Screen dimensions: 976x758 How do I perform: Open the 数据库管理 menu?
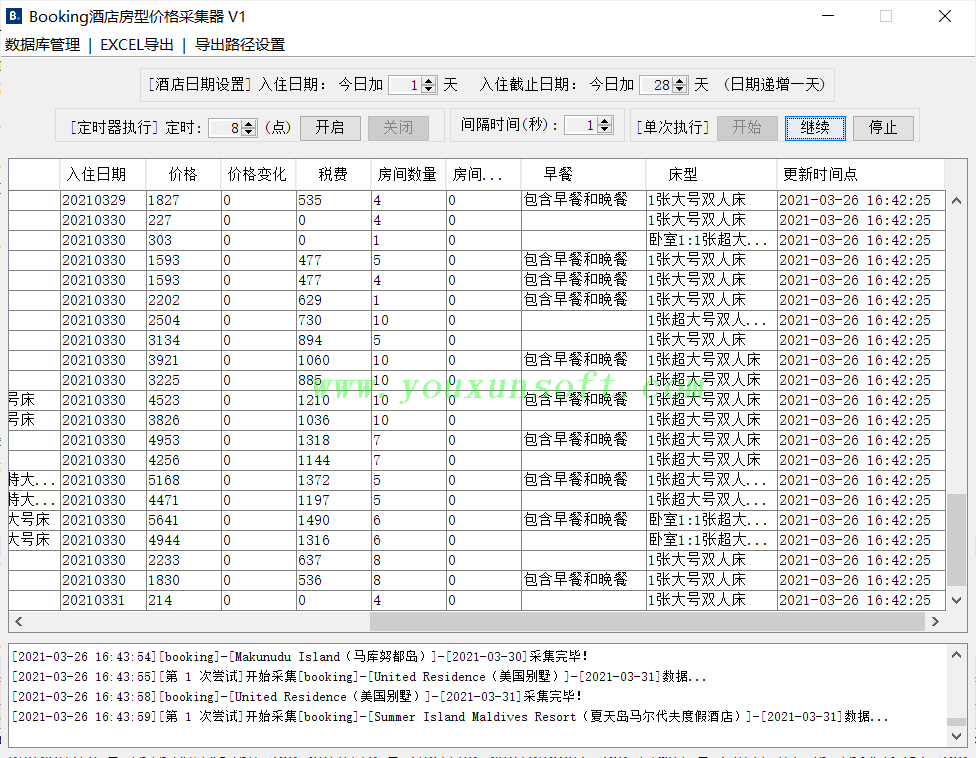pyautogui.click(x=42, y=45)
